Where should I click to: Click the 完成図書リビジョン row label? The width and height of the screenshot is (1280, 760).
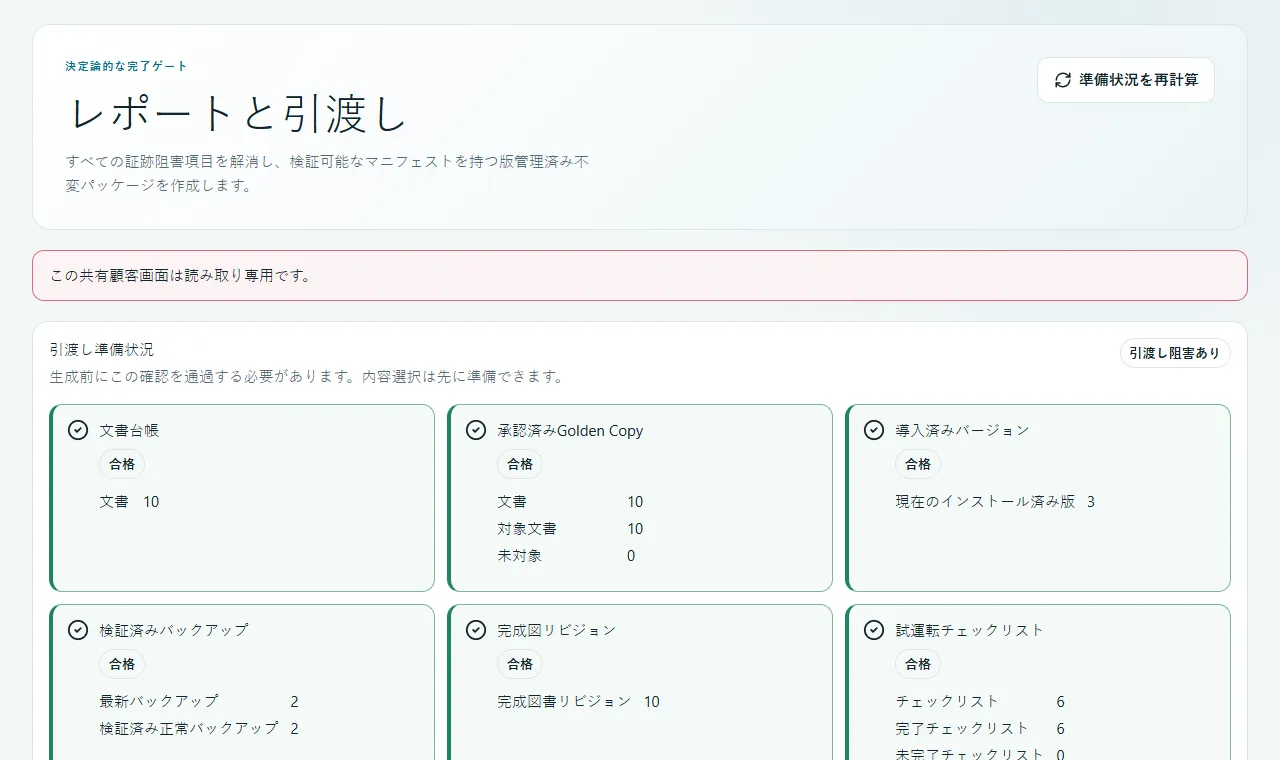click(565, 702)
